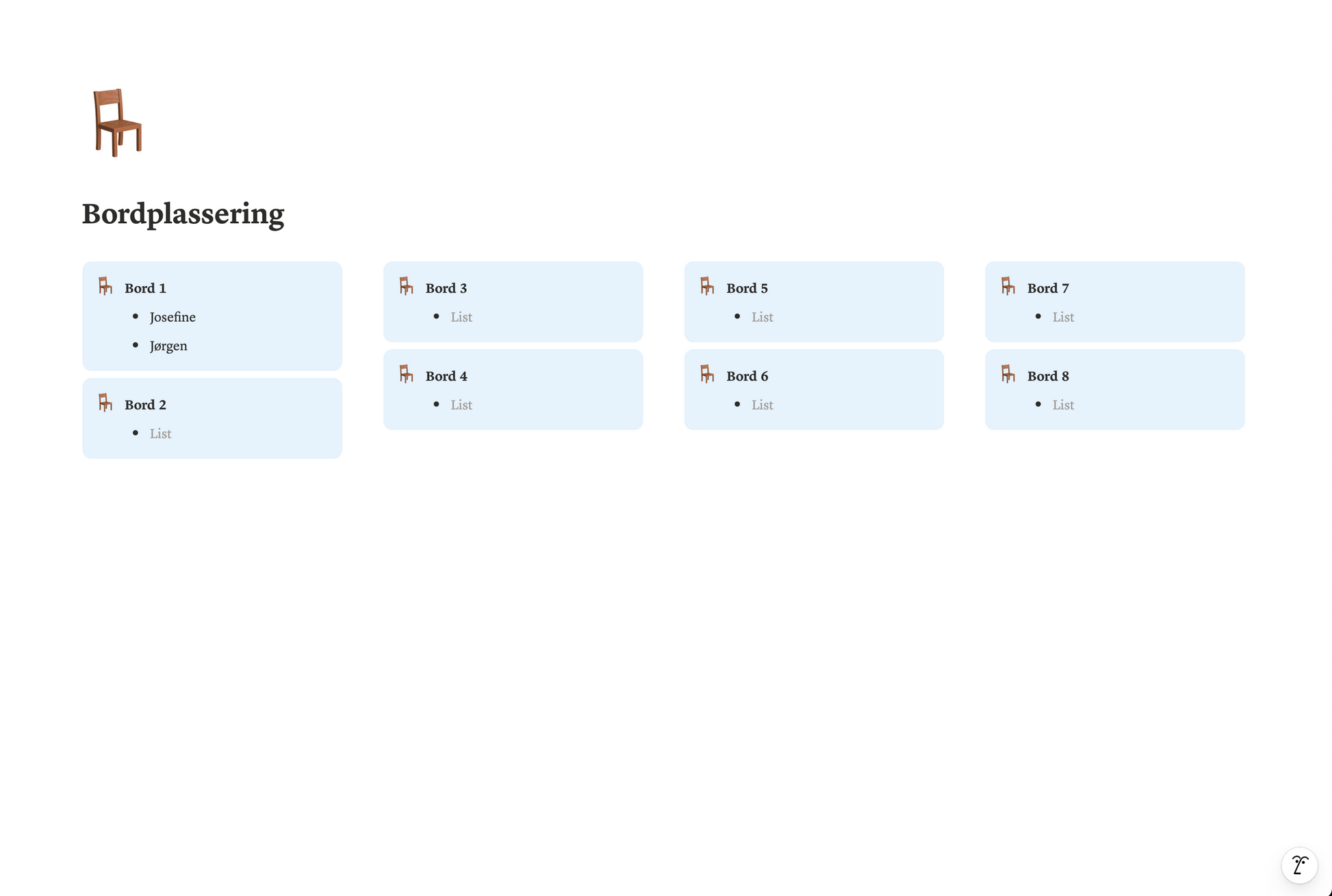This screenshot has width=1332, height=896.
Task: Click the chair icon beside Bord 2
Action: [x=105, y=402]
